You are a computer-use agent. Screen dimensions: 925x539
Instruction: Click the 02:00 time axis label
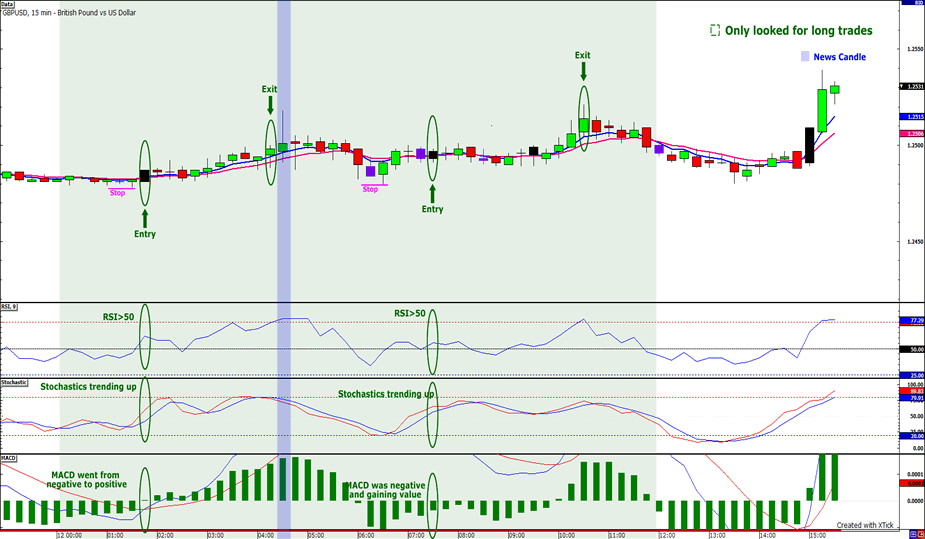tap(165, 535)
